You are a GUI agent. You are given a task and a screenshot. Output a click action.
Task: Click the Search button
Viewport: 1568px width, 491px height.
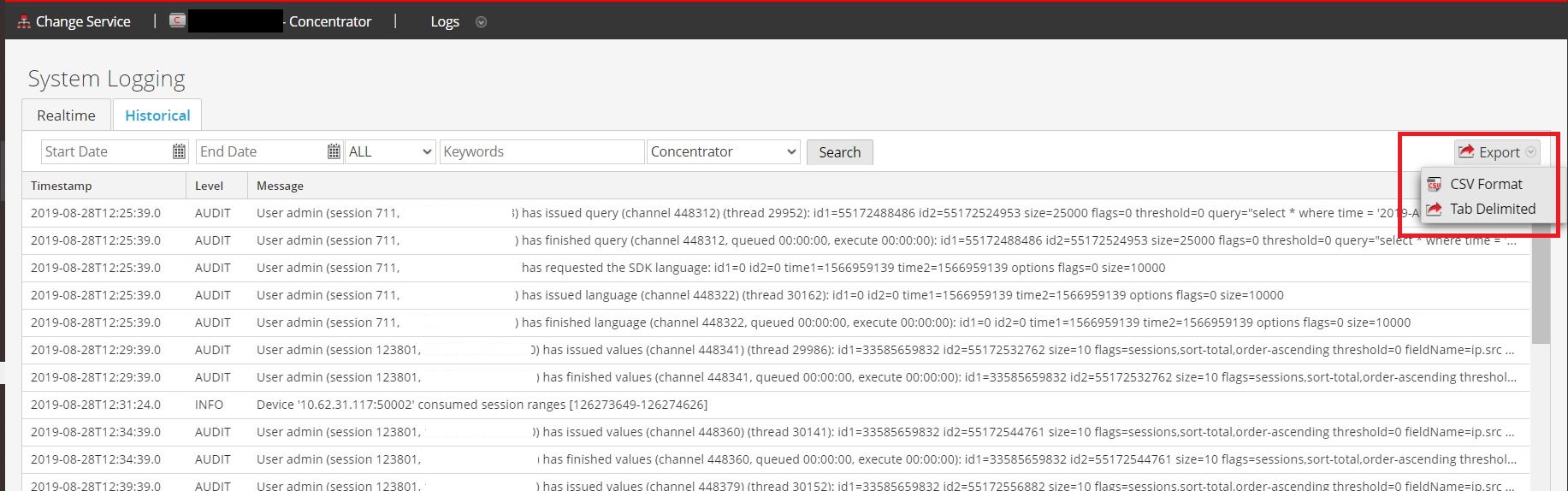click(839, 152)
